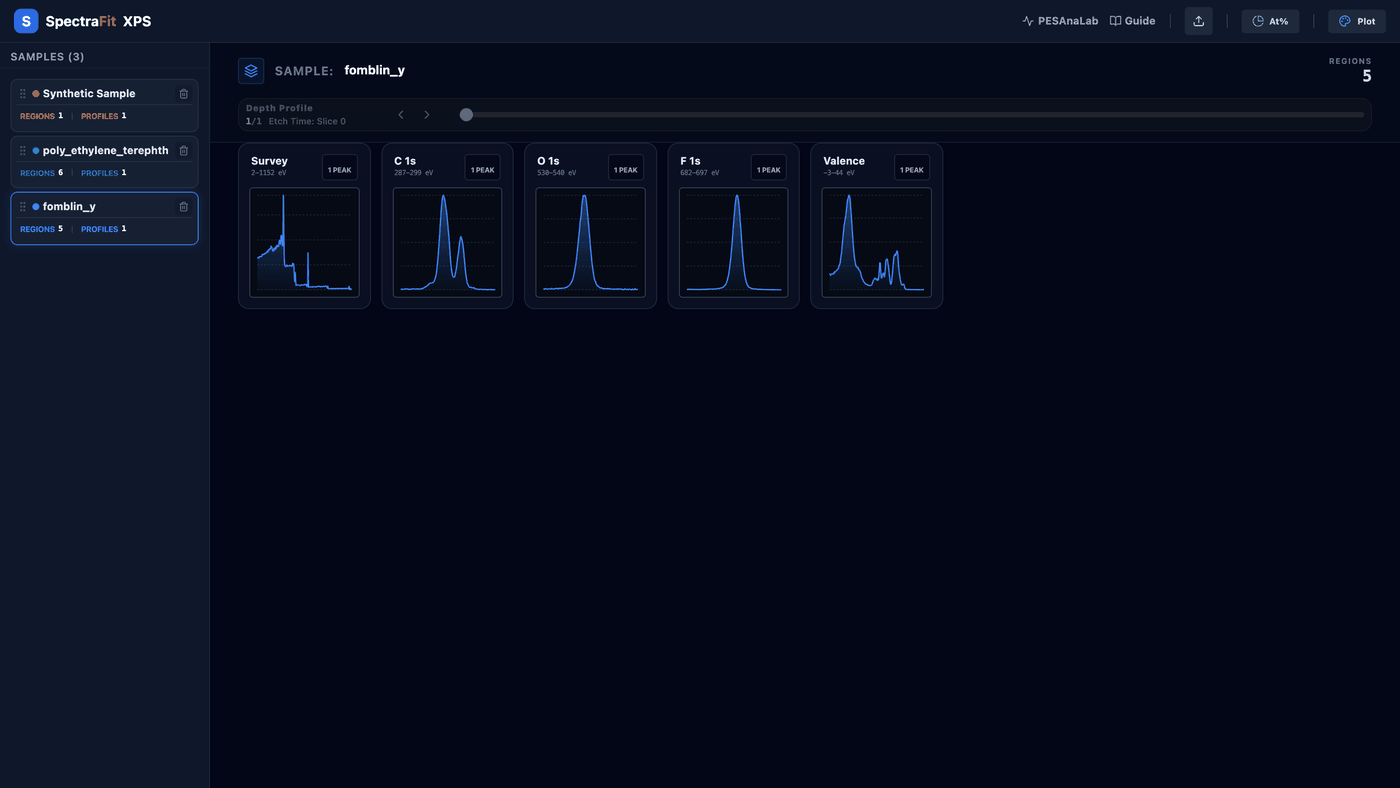Click the layers icon beside SAMPLE label
This screenshot has width=1400, height=788.
point(251,71)
